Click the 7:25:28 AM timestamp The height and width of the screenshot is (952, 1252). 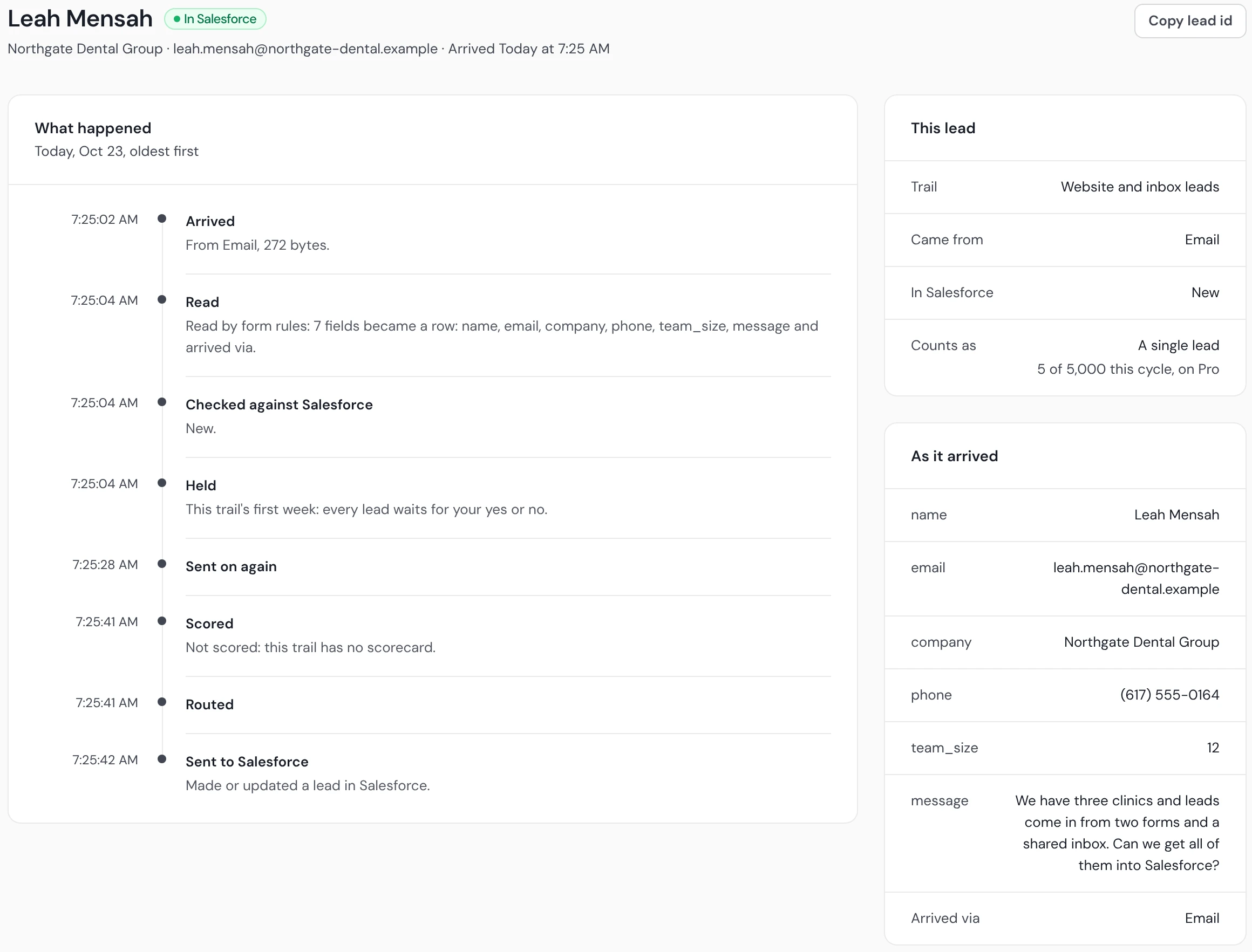point(105,564)
